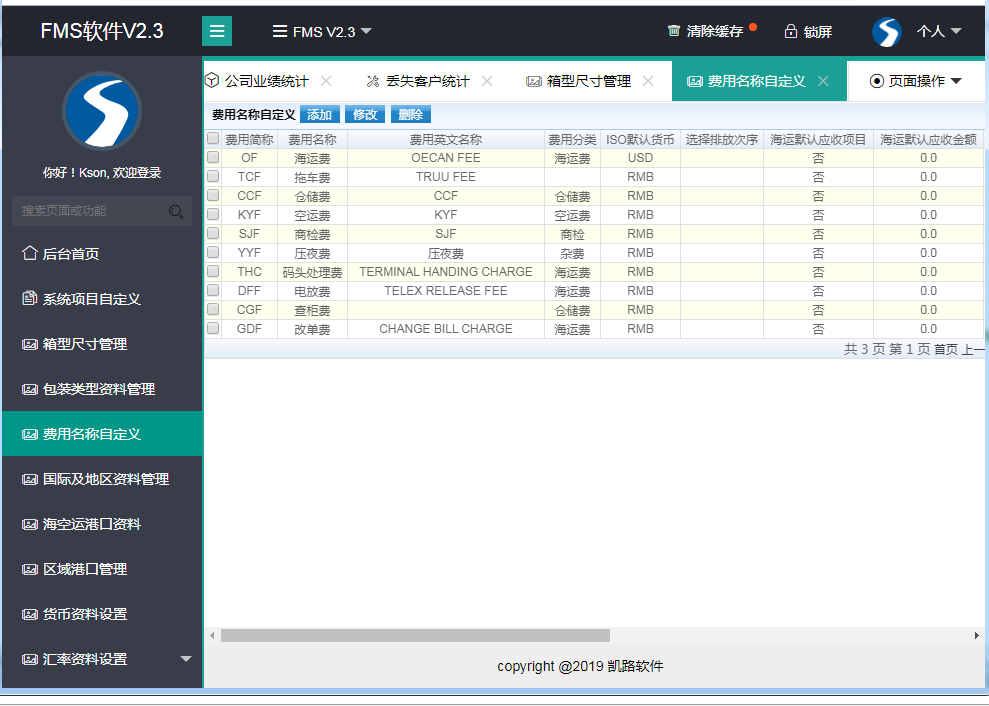Click the home icon for 后台首页
This screenshot has height=706, width=989.
click(30, 253)
